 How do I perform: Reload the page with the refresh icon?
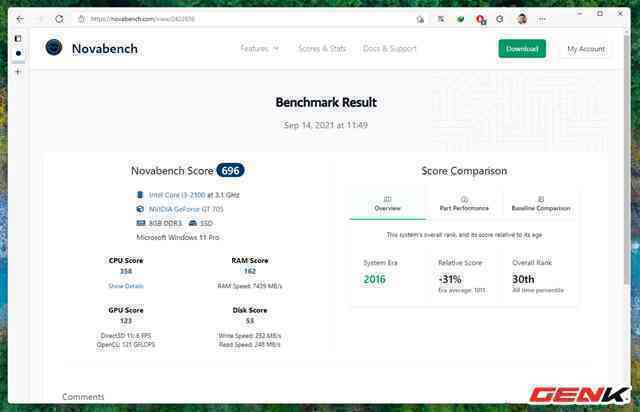60,19
